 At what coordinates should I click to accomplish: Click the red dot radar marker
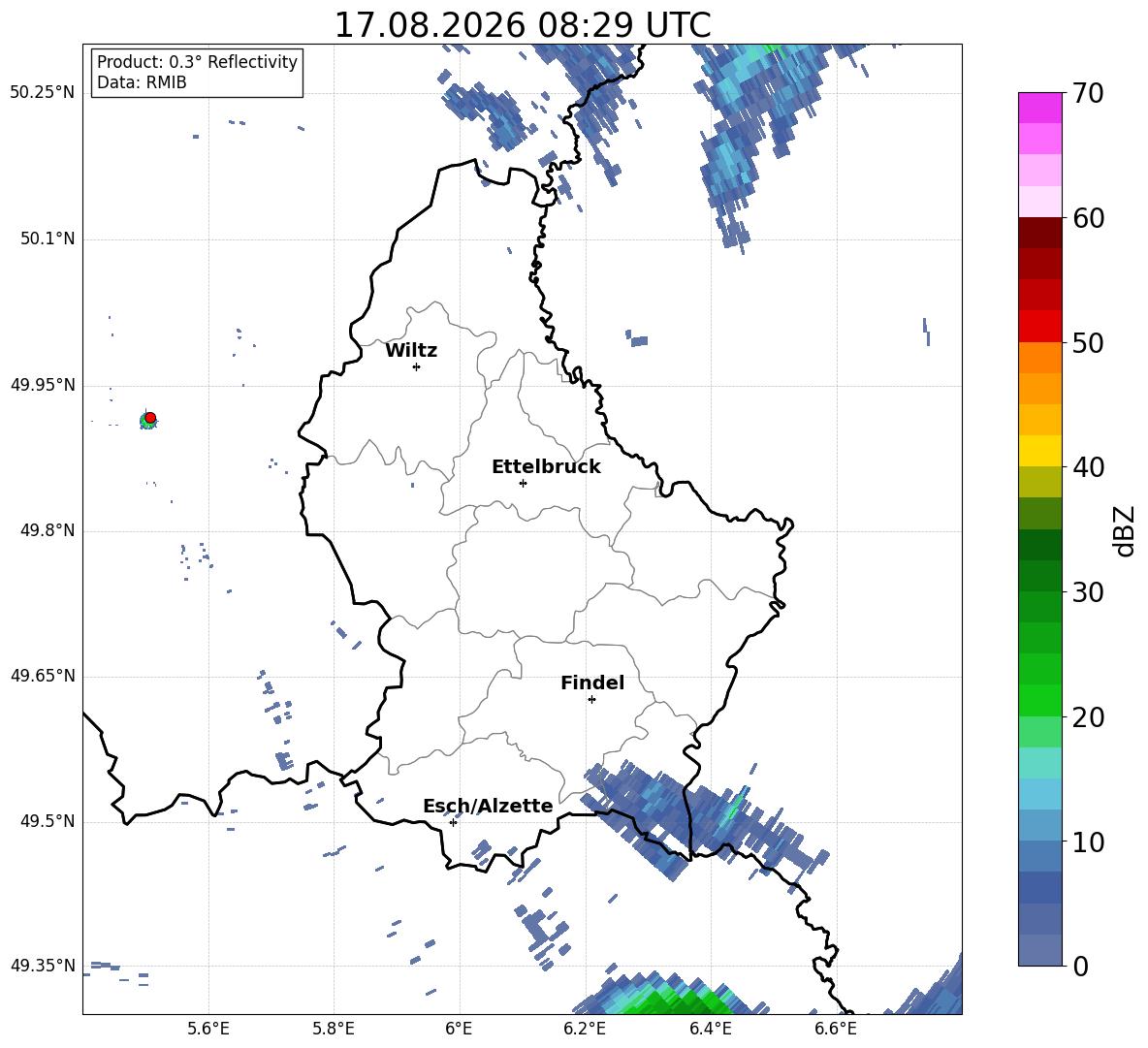(150, 418)
